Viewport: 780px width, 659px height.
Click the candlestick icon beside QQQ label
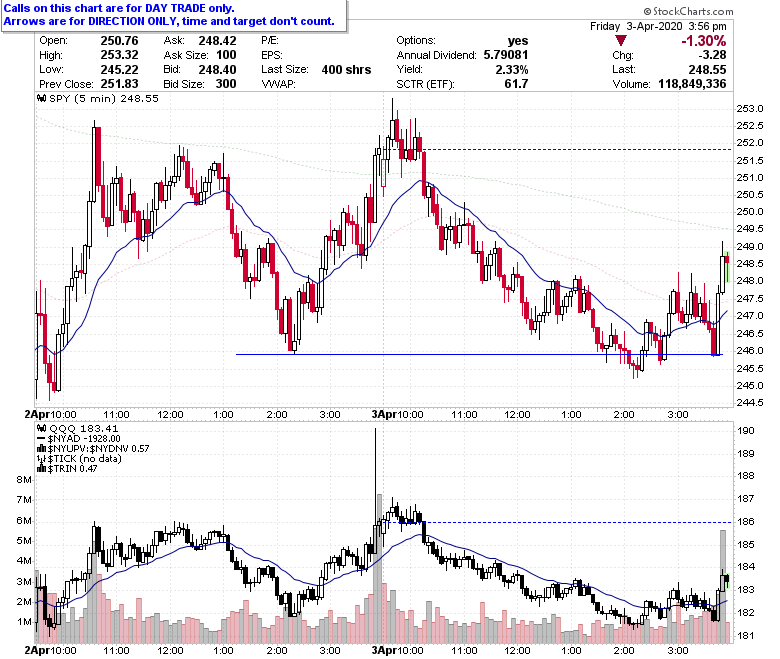pos(42,428)
